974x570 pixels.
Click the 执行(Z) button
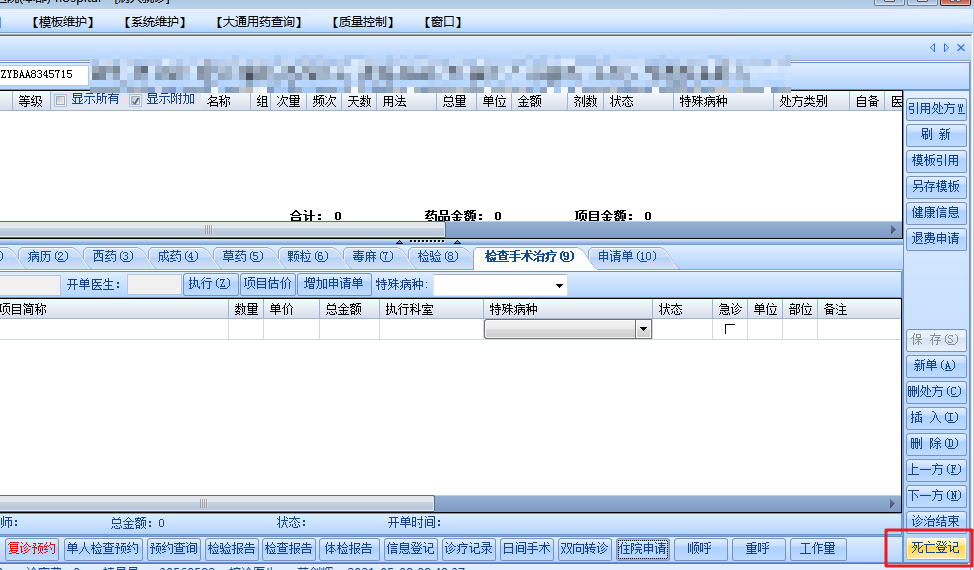pyautogui.click(x=209, y=284)
